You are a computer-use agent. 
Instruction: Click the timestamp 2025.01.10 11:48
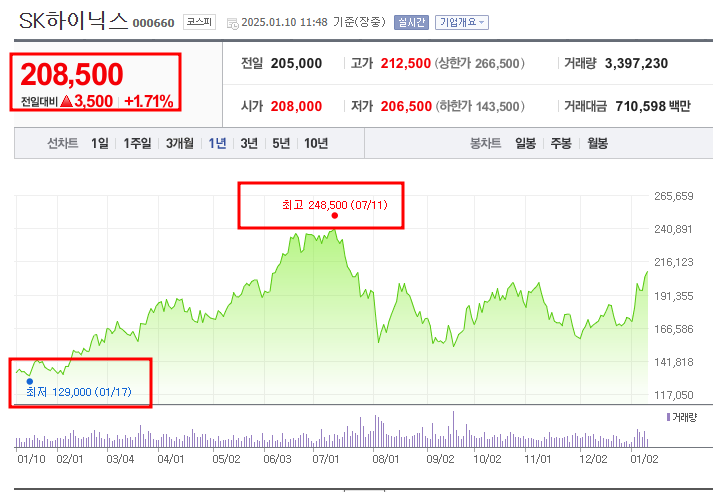(x=284, y=22)
